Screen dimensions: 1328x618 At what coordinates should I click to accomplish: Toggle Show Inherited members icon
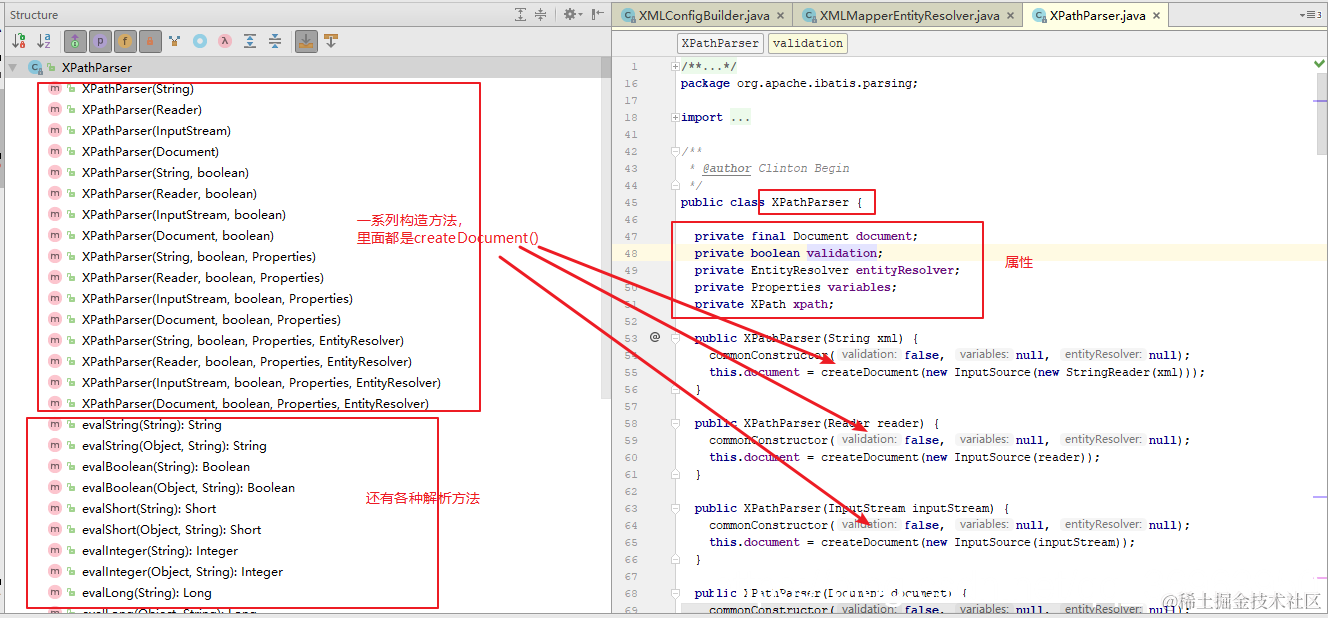[x=175, y=41]
